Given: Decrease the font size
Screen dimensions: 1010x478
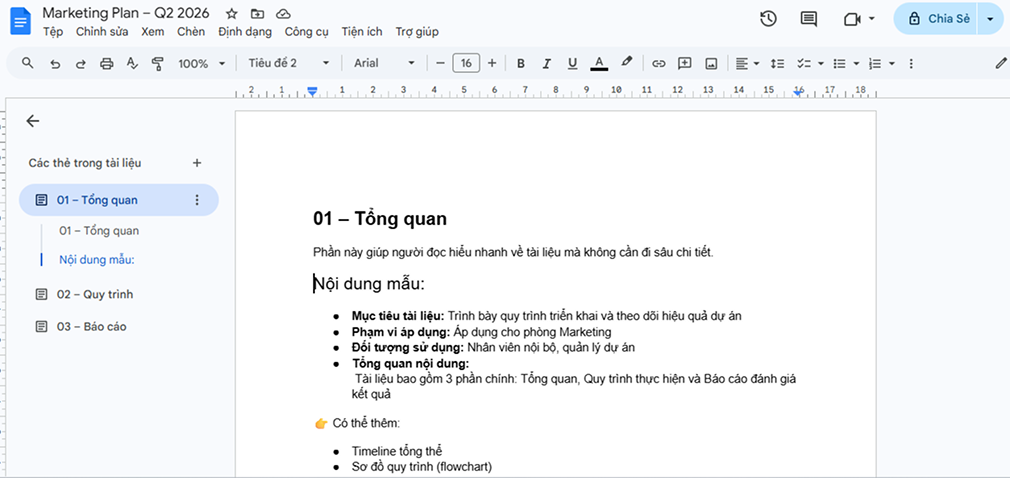Looking at the screenshot, I should (x=441, y=63).
